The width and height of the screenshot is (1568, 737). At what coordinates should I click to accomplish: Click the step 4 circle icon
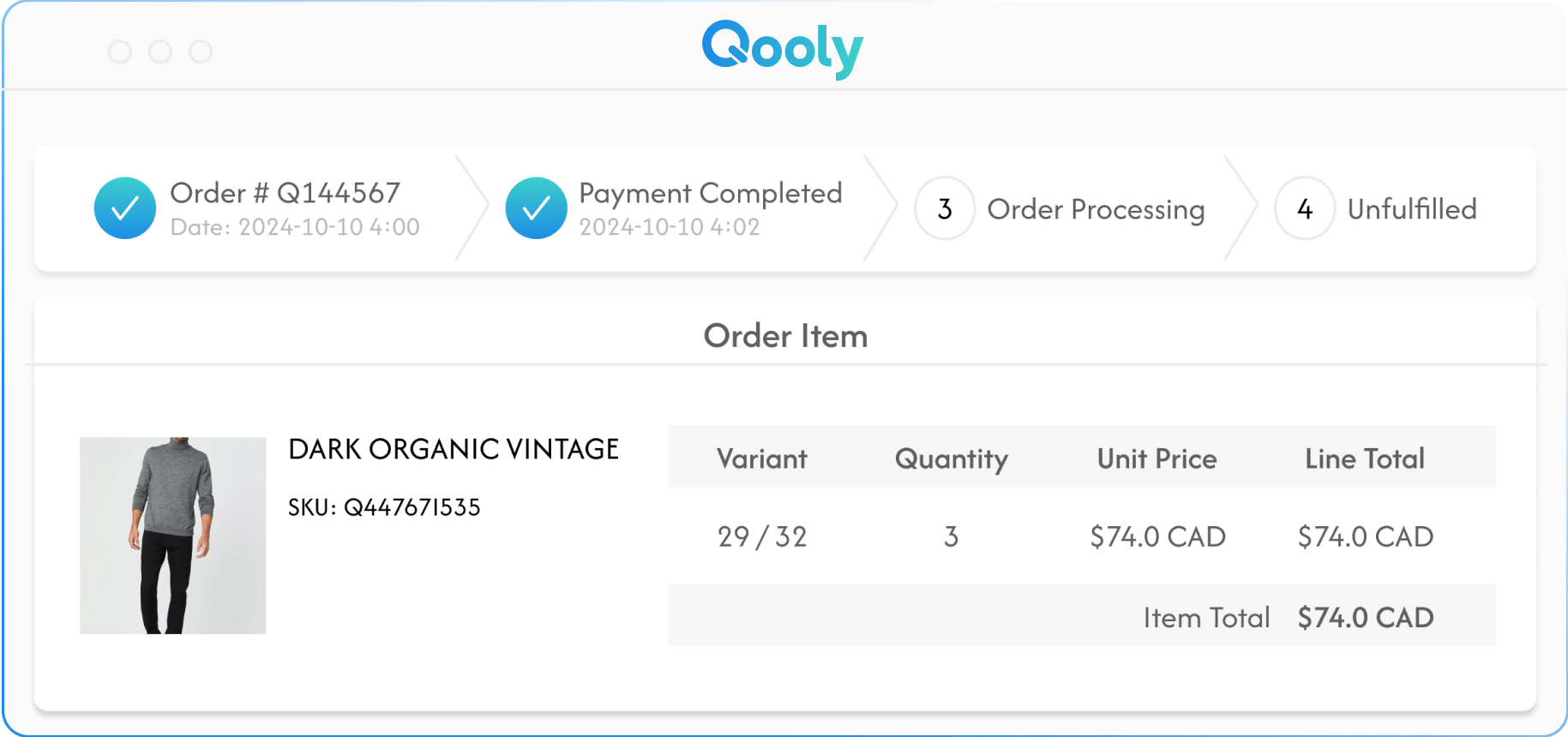click(x=1305, y=208)
